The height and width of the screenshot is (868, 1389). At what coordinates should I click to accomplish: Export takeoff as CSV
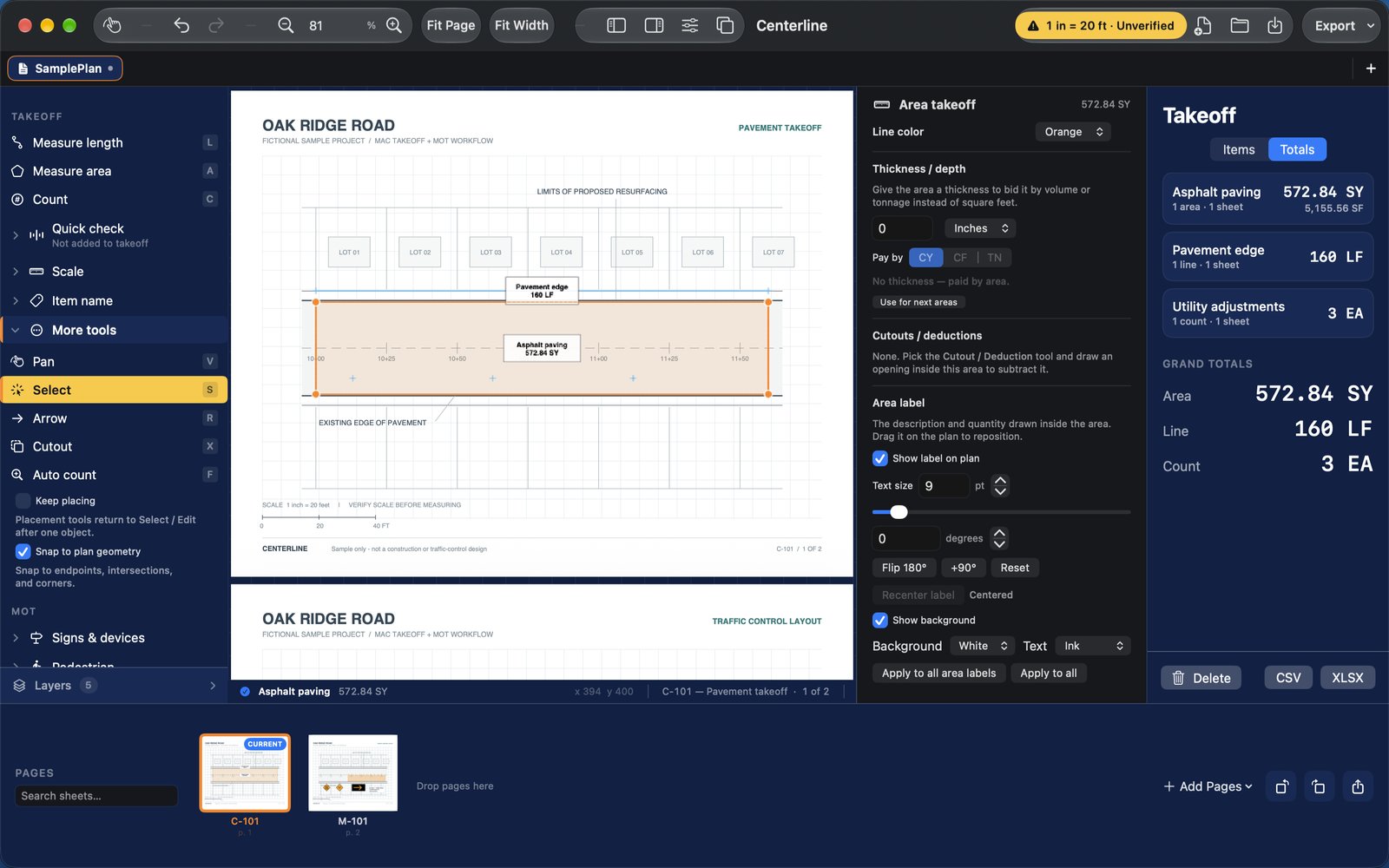coord(1288,678)
